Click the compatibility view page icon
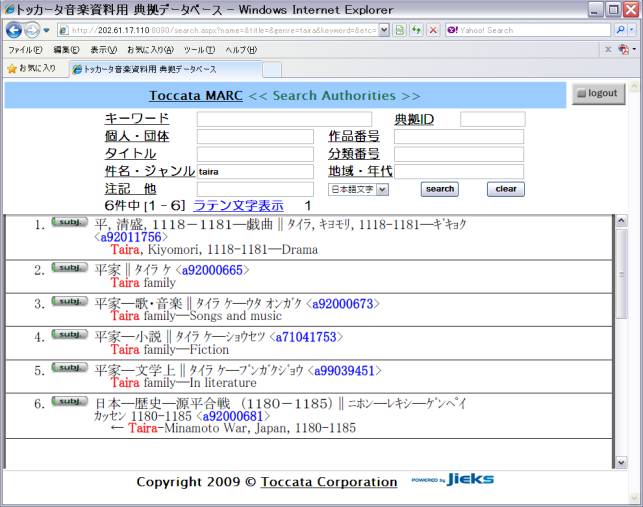The image size is (643, 507). pyautogui.click(x=399, y=30)
